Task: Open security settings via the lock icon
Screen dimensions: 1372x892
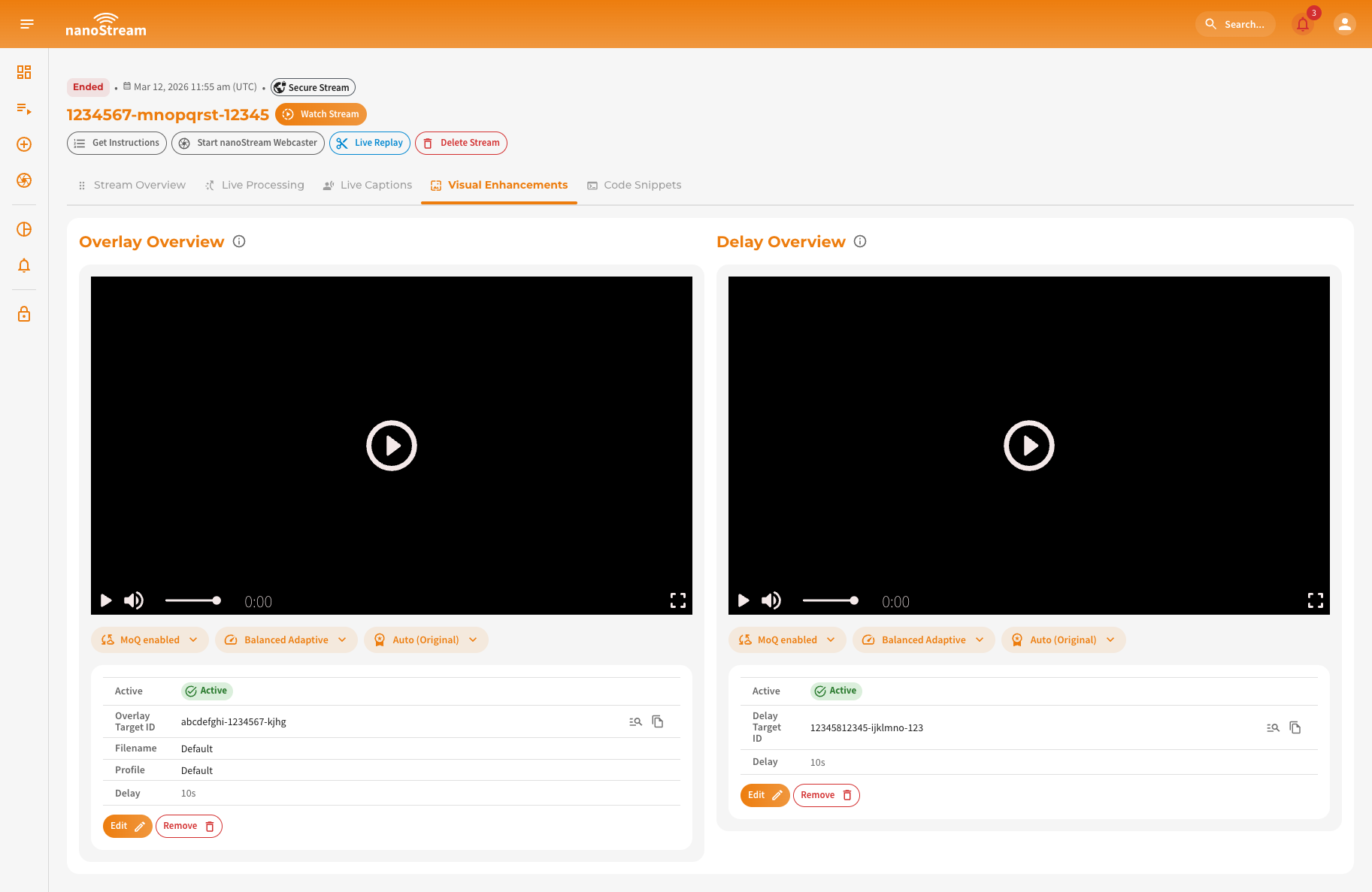Action: [x=23, y=313]
